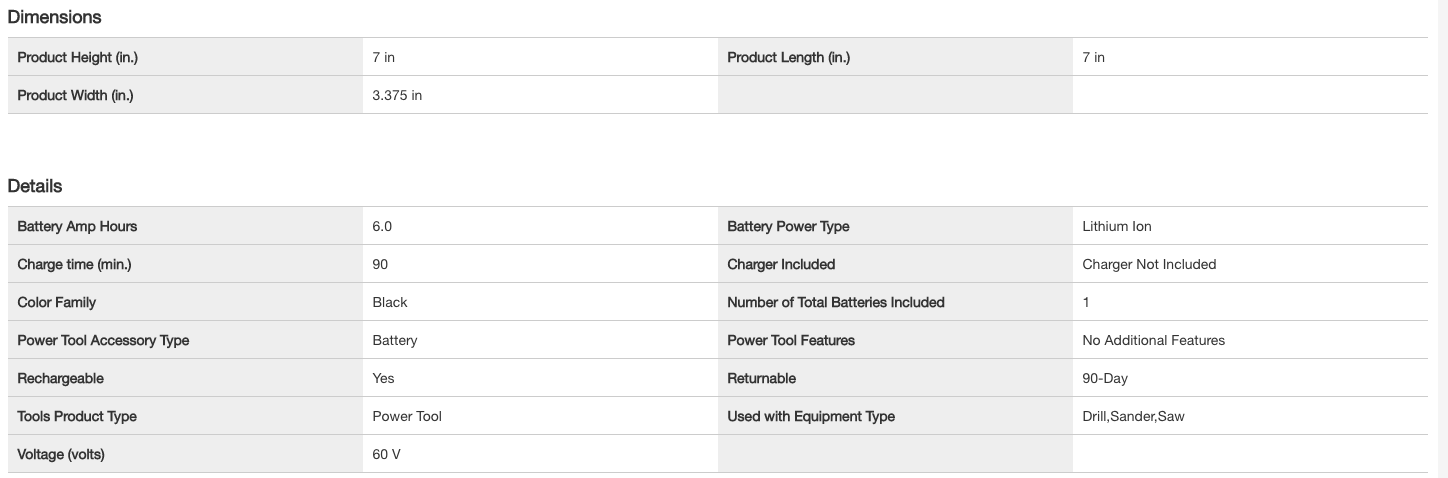This screenshot has width=1448, height=478.
Task: Click the Details section heading
Action: pyautogui.click(x=35, y=186)
